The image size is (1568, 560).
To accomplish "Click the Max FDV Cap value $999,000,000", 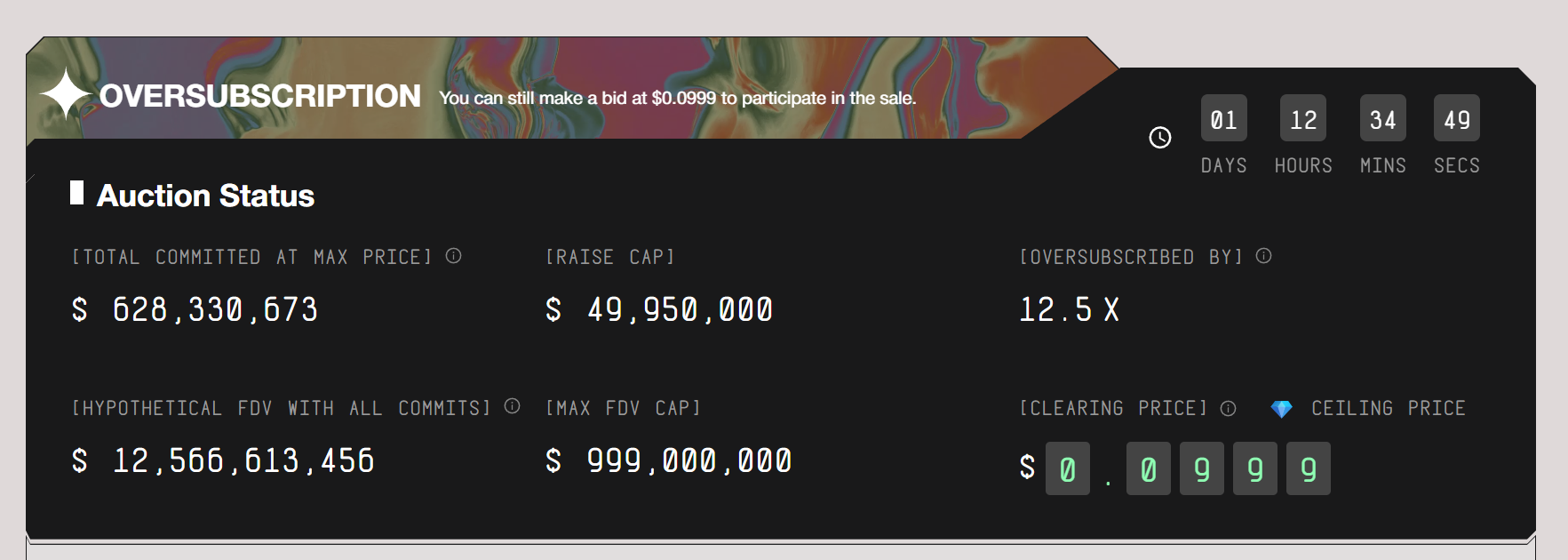I will (669, 460).
